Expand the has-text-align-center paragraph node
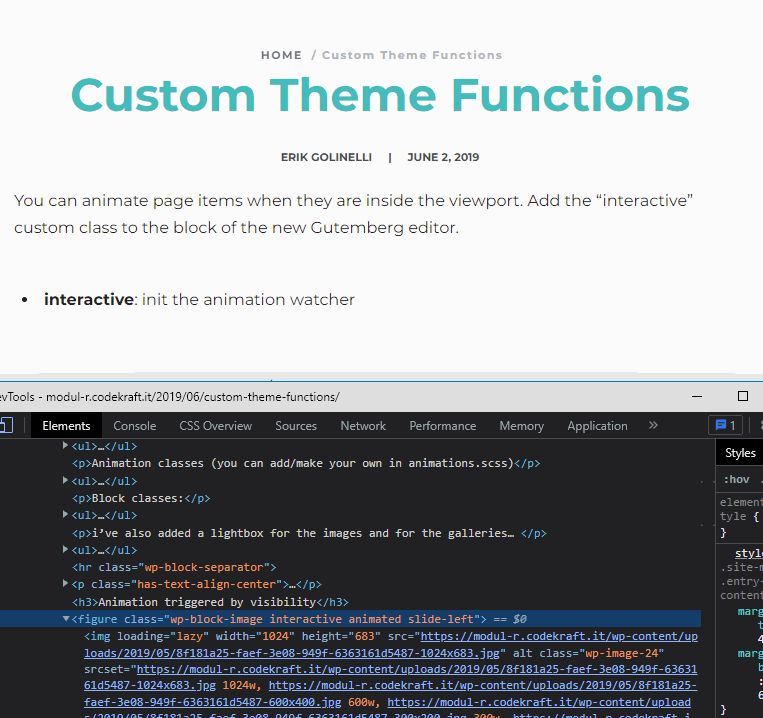 [65, 583]
